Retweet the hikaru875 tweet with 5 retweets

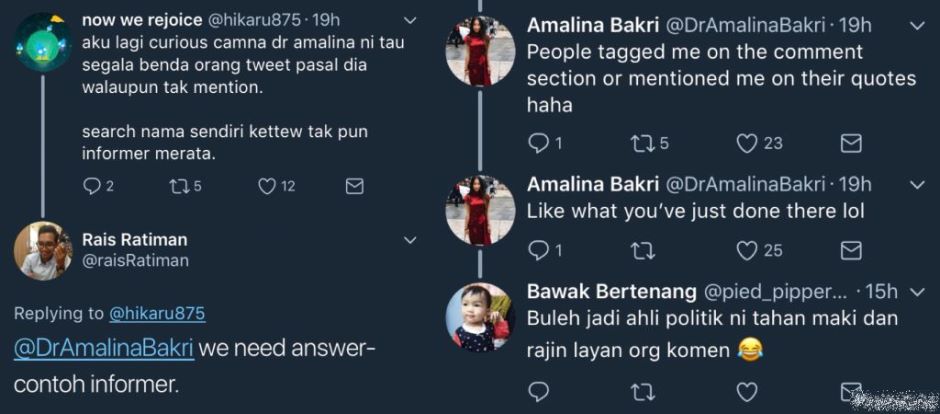point(180,186)
